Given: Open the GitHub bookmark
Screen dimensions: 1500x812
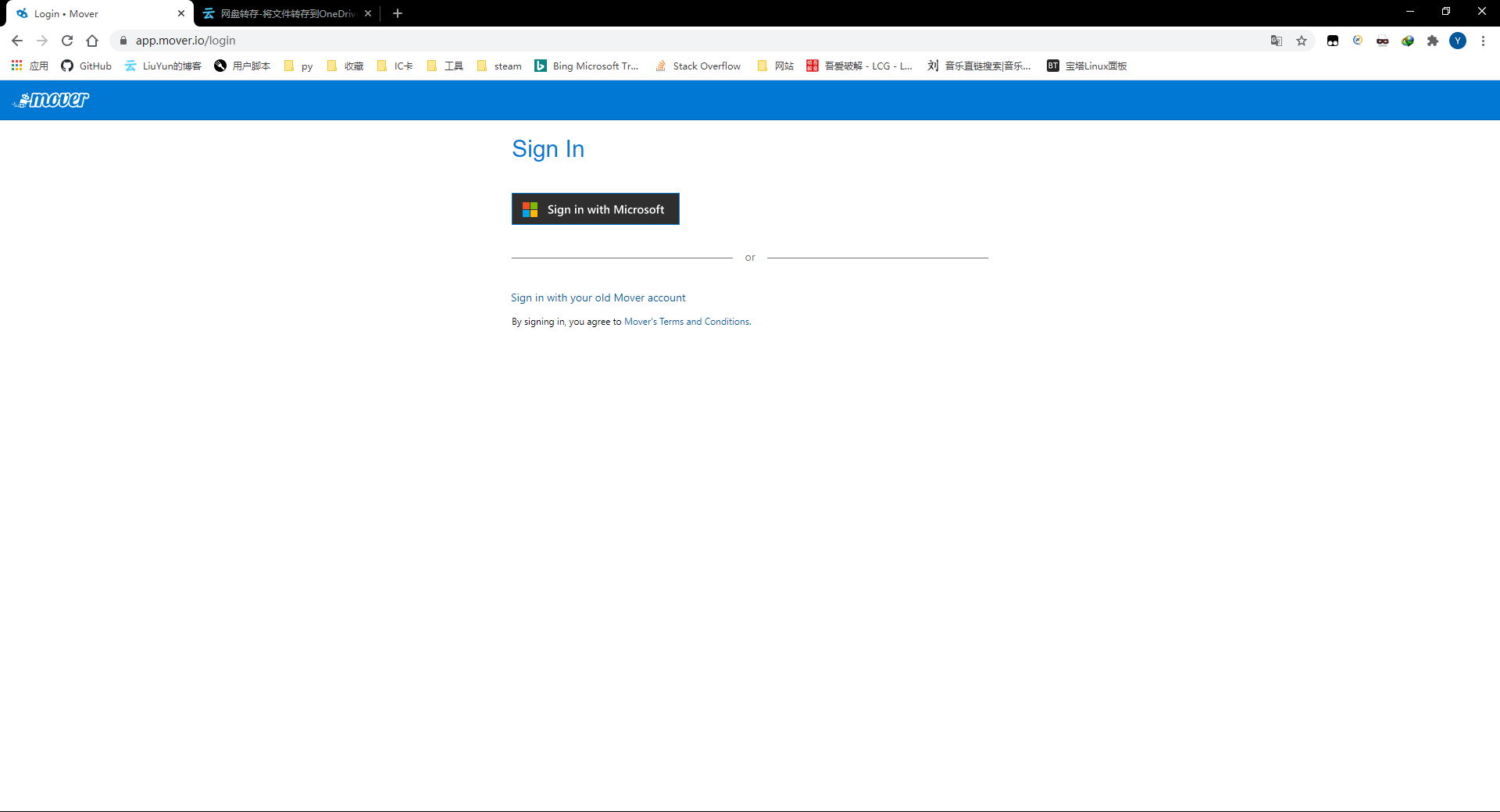Looking at the screenshot, I should coord(87,66).
